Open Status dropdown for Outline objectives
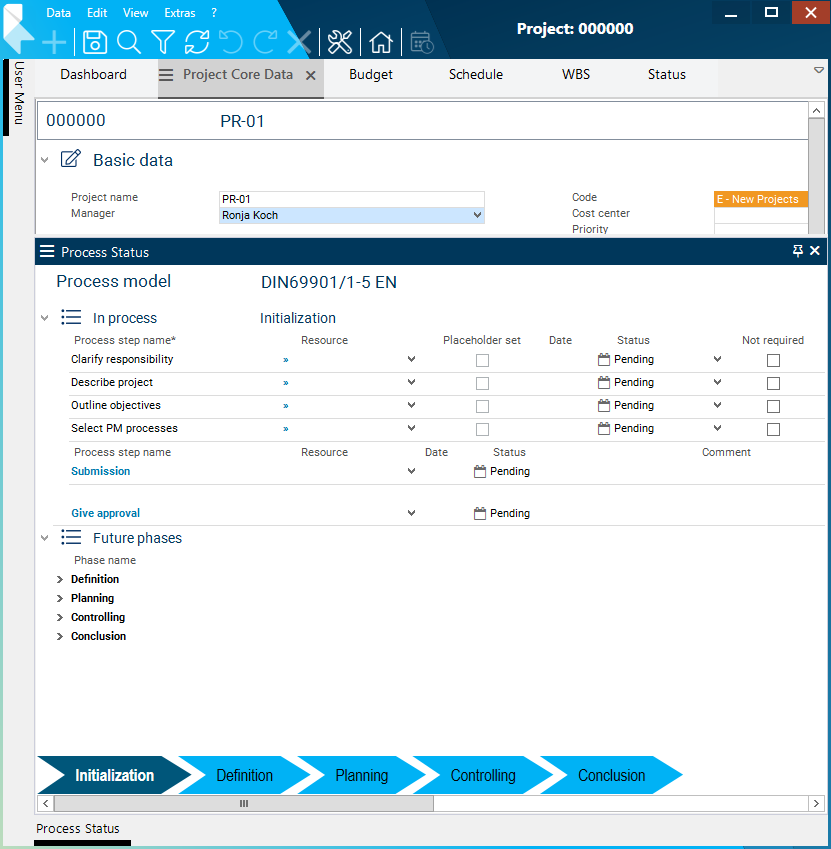Screen dimensions: 831x849 pyautogui.click(x=717, y=406)
